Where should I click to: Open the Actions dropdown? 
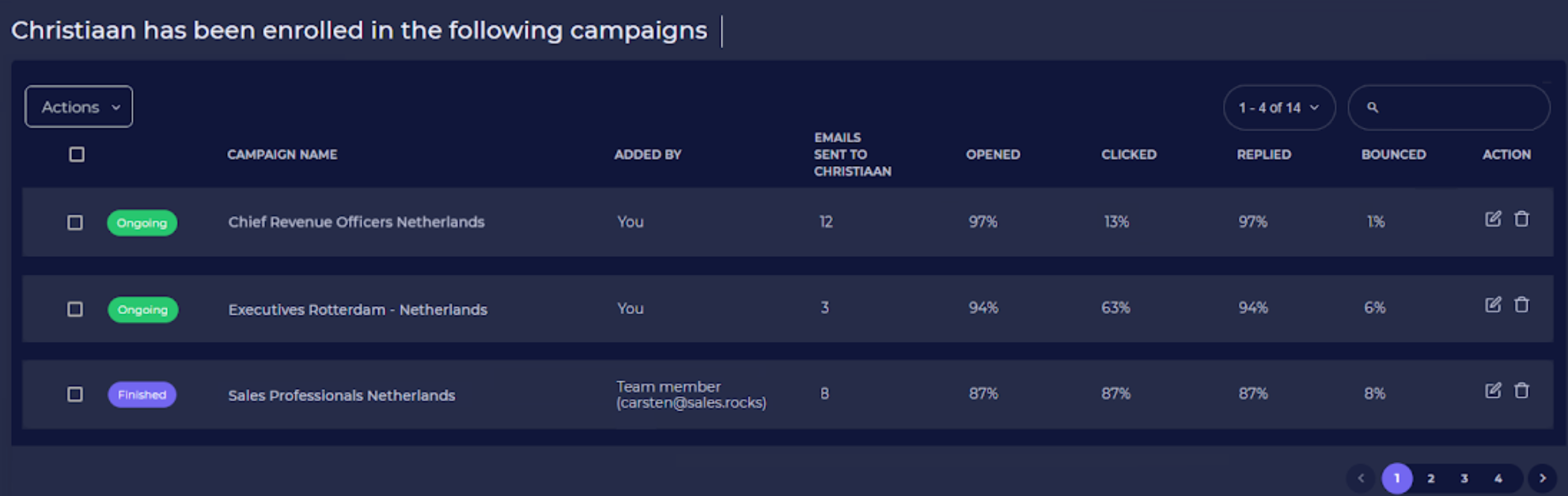(79, 107)
